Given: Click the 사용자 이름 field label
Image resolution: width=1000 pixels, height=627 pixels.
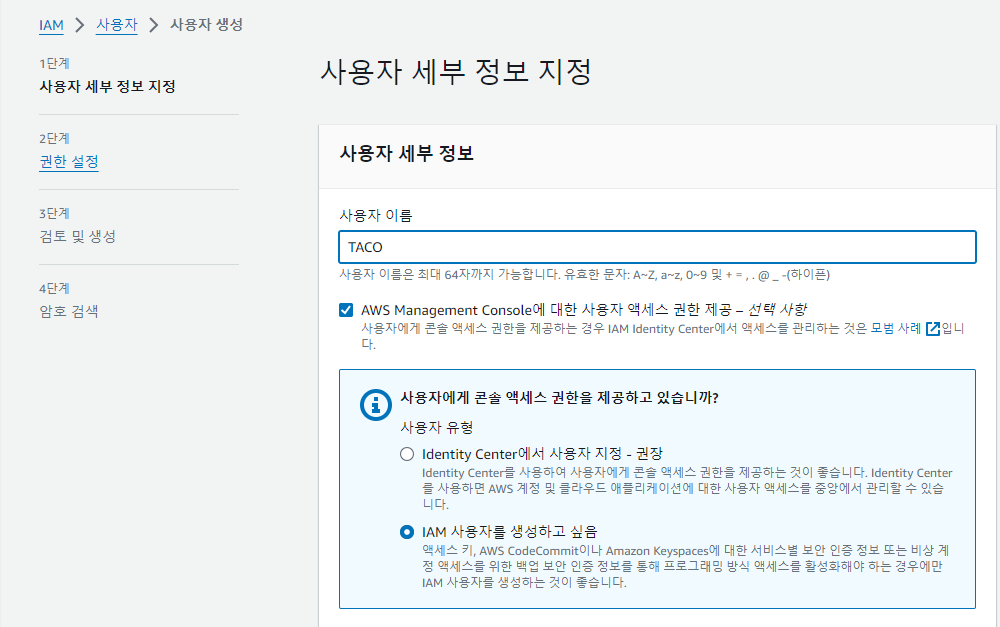Looking at the screenshot, I should click(x=376, y=216).
